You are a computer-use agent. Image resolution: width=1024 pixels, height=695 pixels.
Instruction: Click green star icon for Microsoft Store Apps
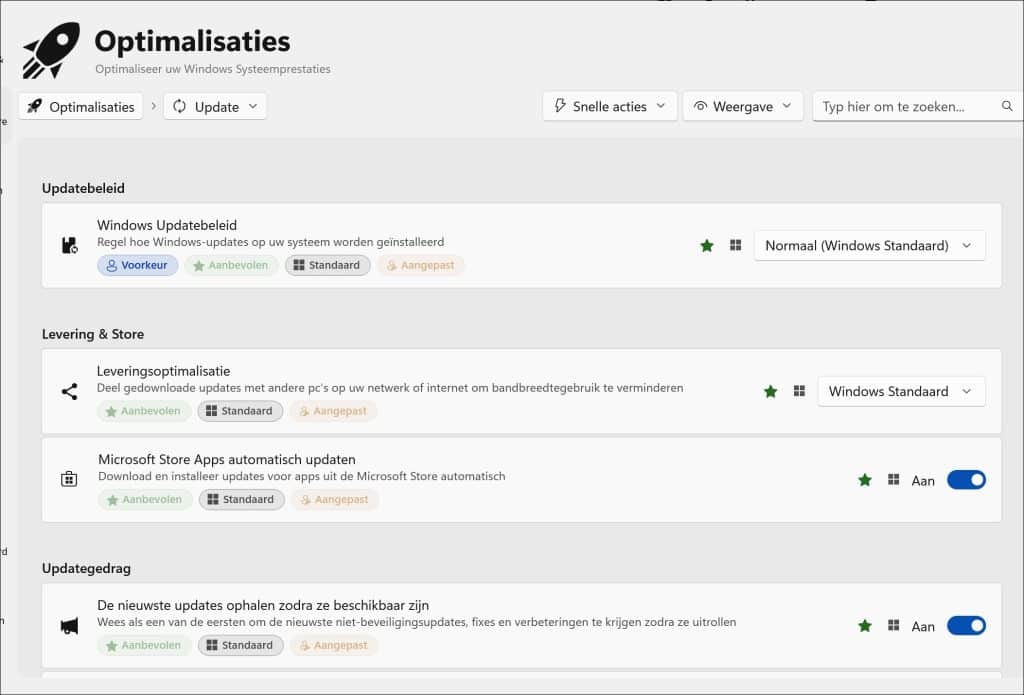(x=865, y=480)
